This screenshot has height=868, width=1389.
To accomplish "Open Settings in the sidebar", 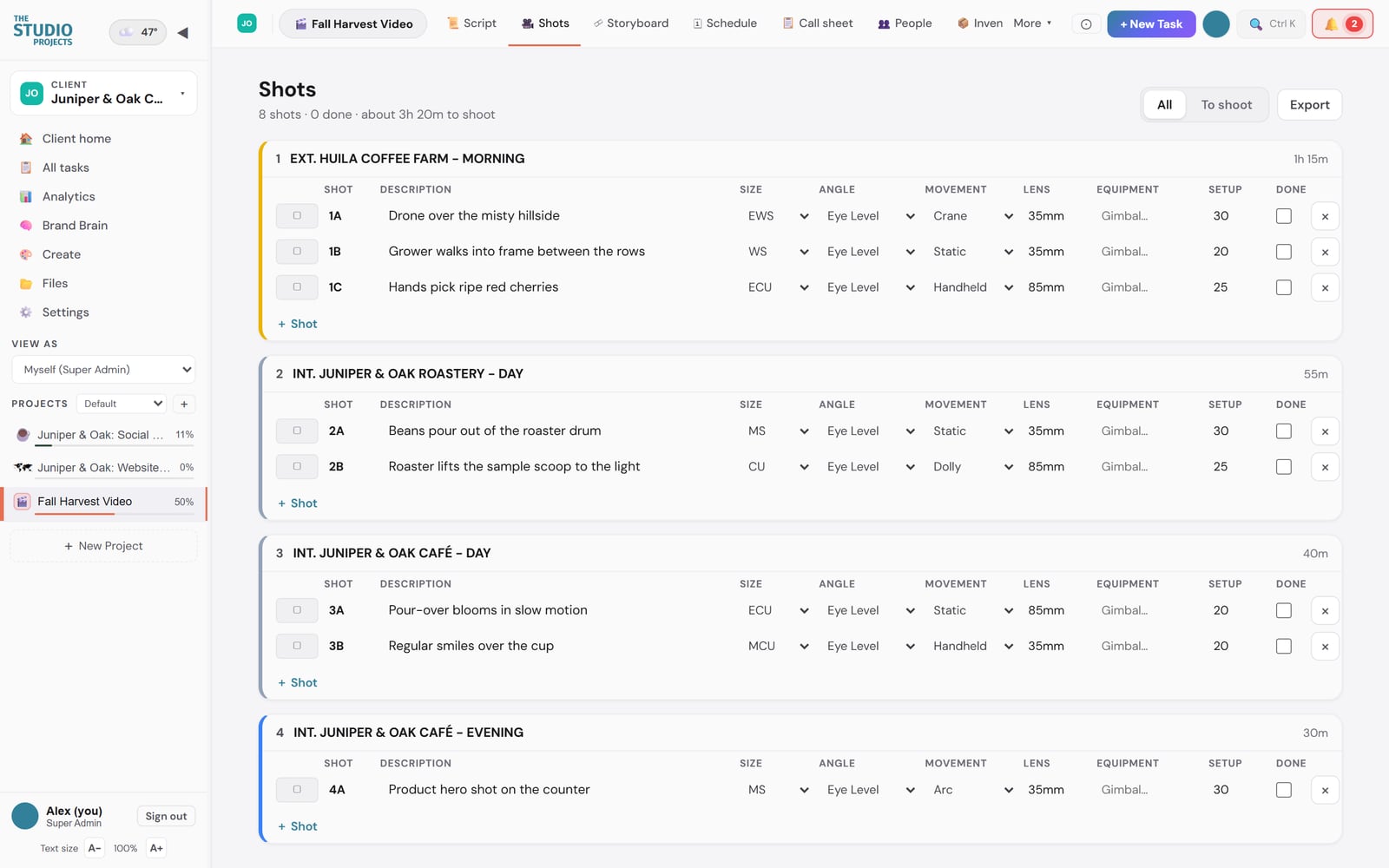I will (x=65, y=312).
